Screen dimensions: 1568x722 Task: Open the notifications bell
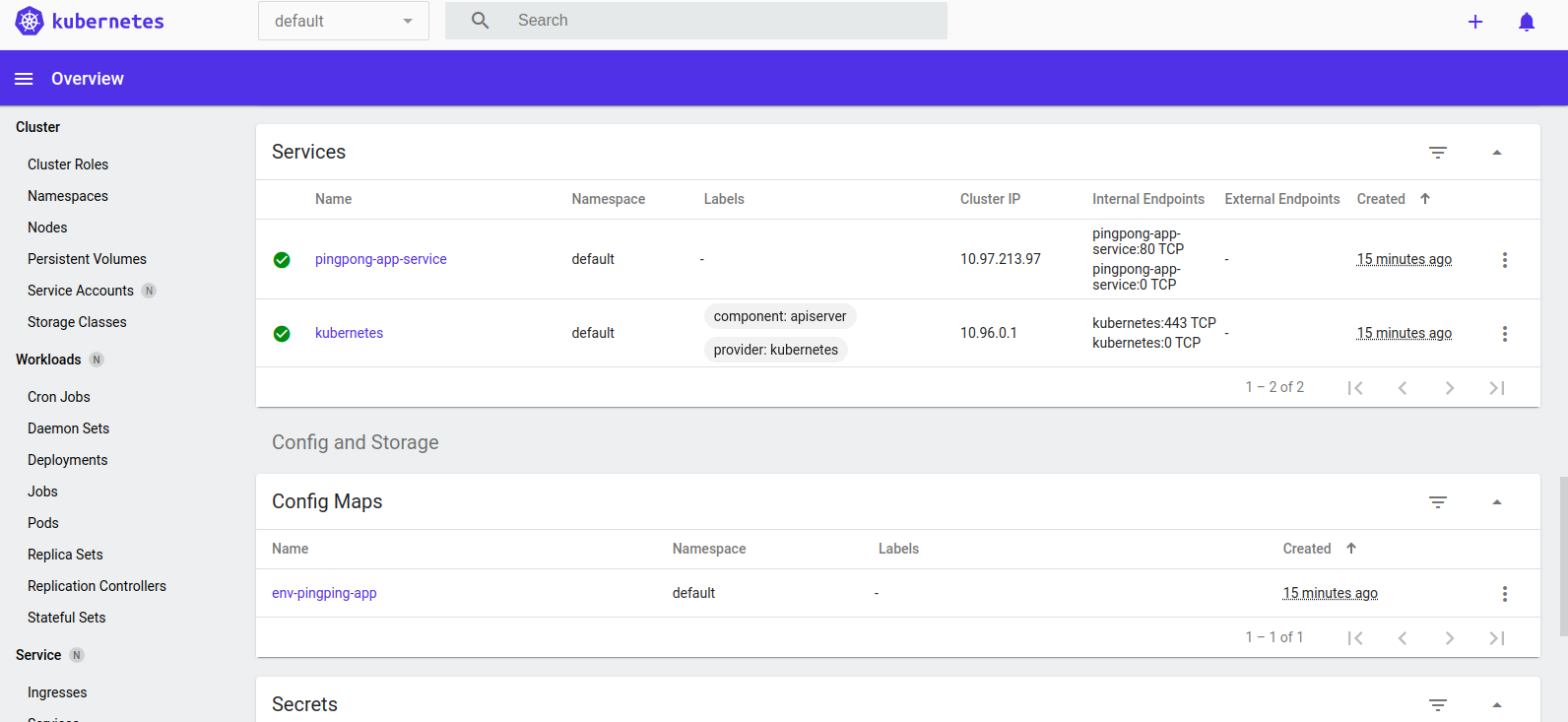1527,22
